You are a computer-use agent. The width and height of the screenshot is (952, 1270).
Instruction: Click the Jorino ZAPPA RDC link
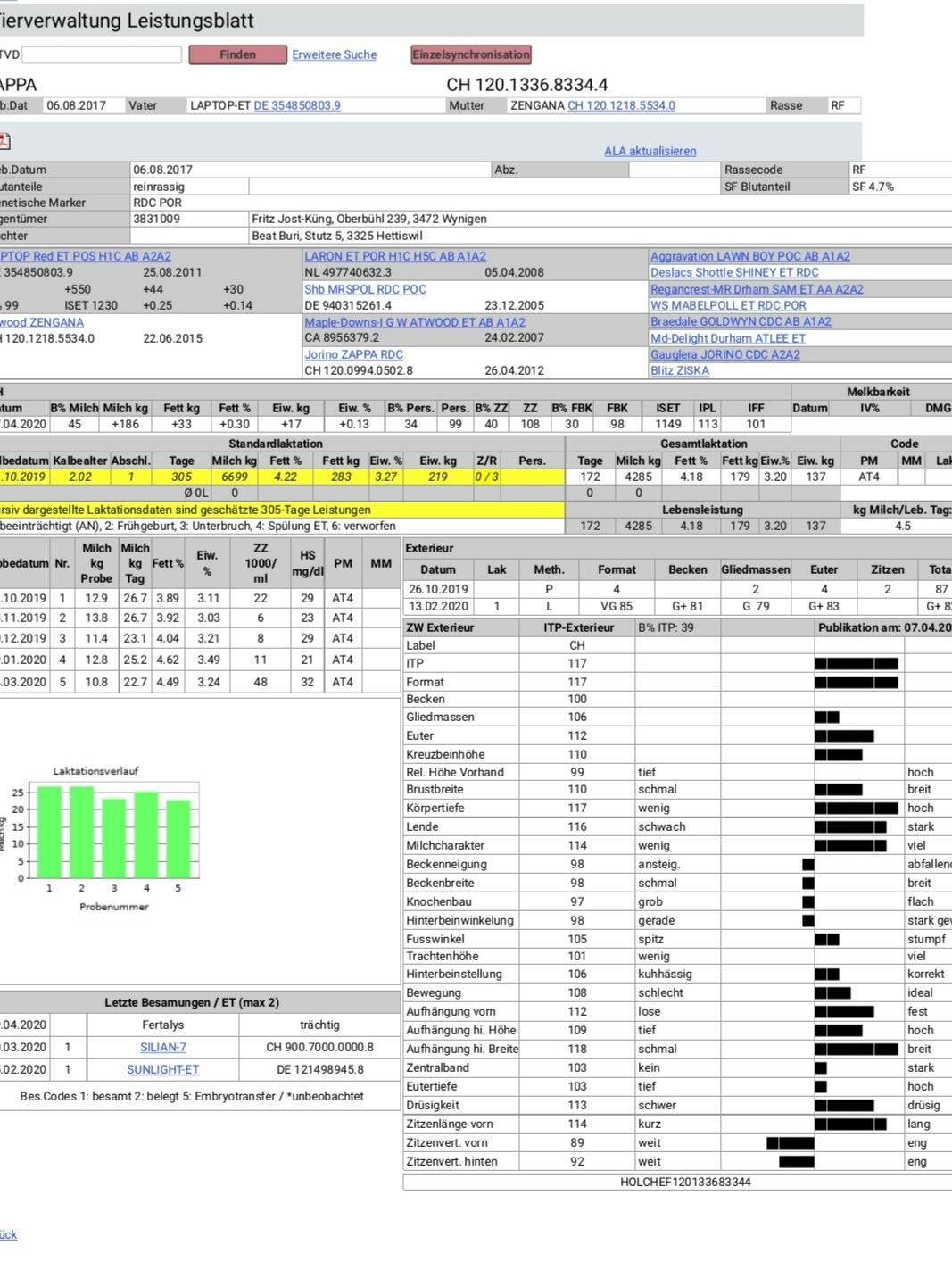353,355
